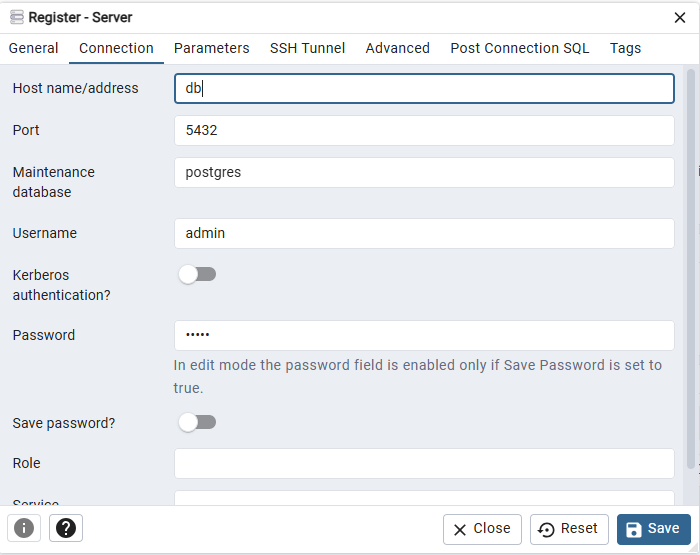Select the SSH Tunnel tab

coord(307,48)
